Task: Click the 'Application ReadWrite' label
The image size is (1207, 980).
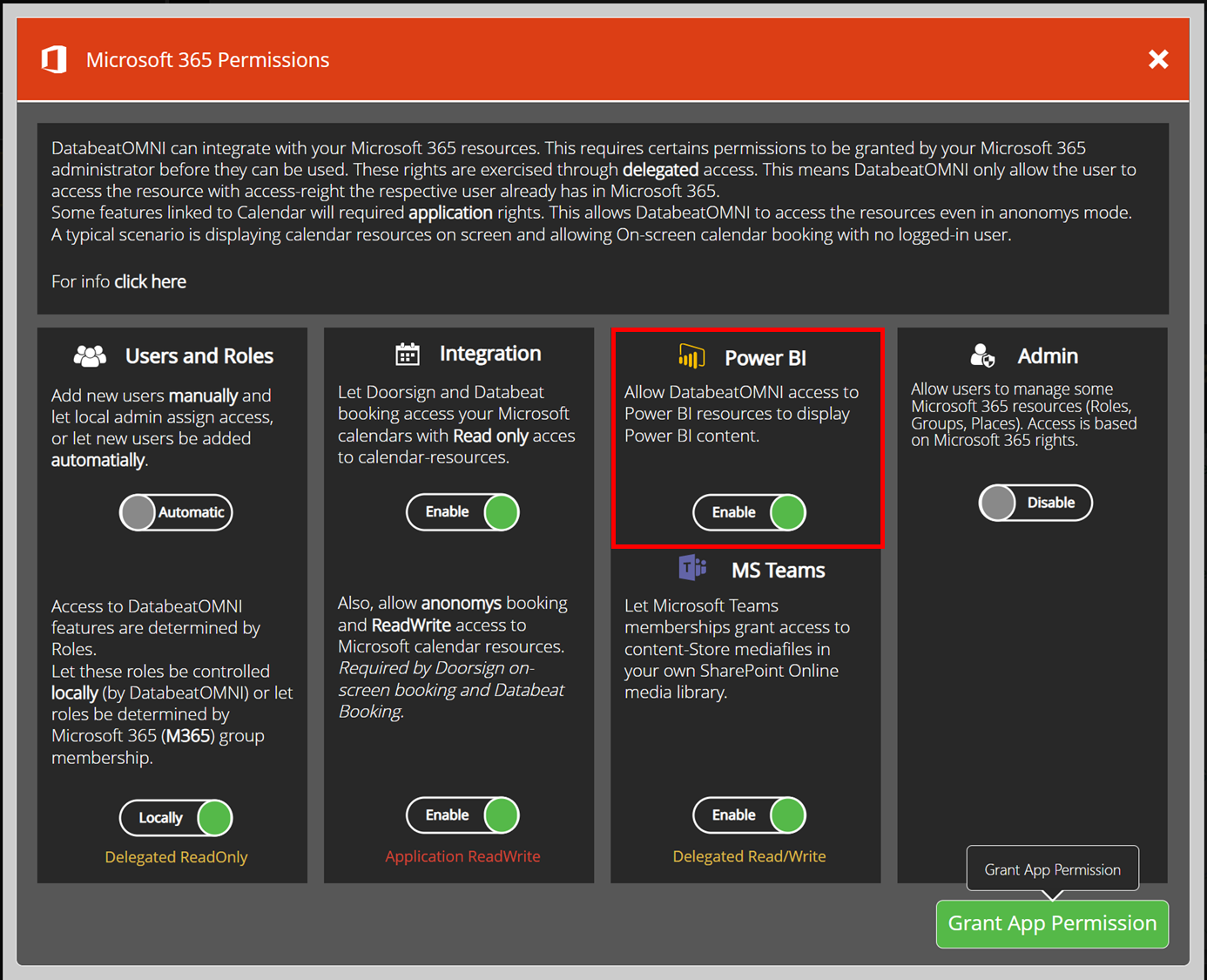Action: [462, 856]
